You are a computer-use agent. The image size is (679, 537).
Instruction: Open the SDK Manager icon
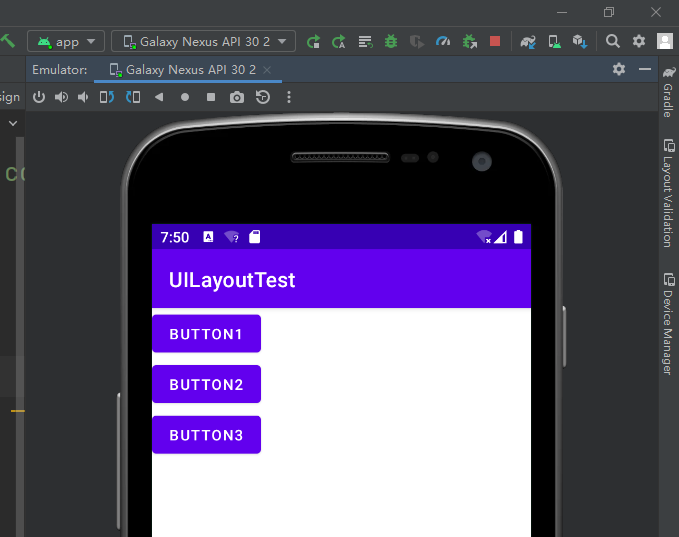coord(580,42)
